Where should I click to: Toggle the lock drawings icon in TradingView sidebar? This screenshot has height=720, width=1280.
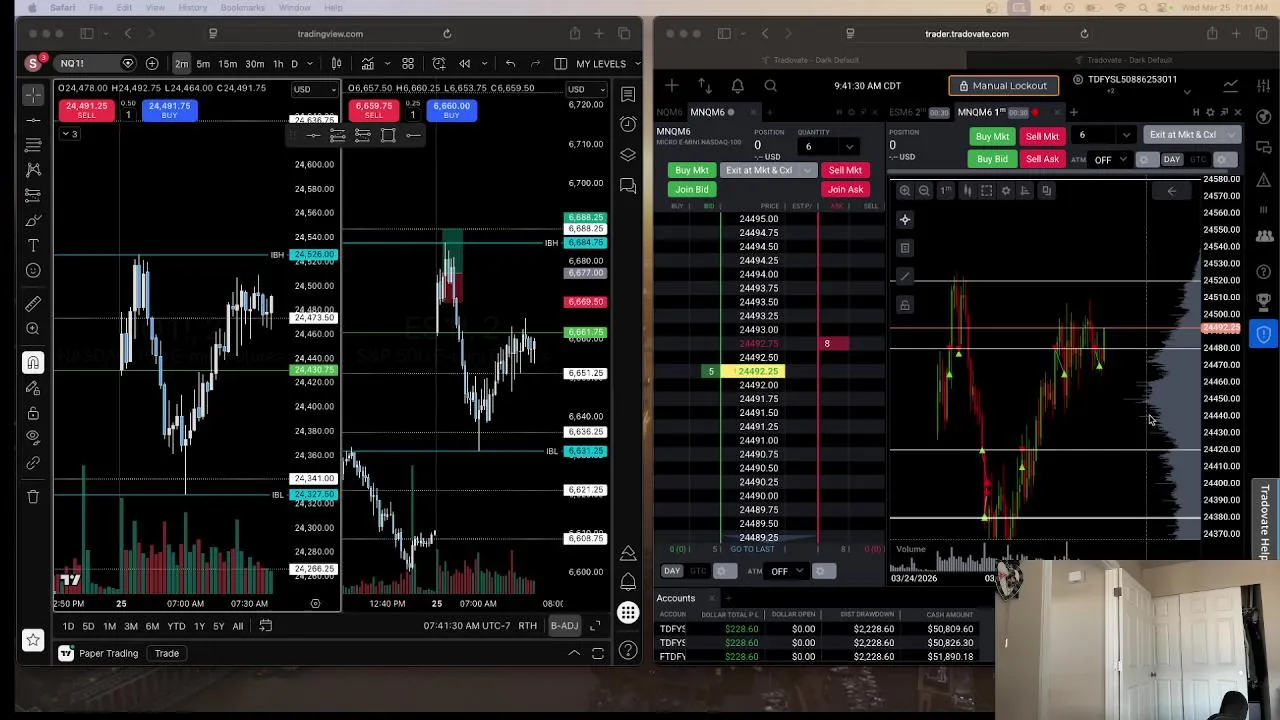pos(33,412)
